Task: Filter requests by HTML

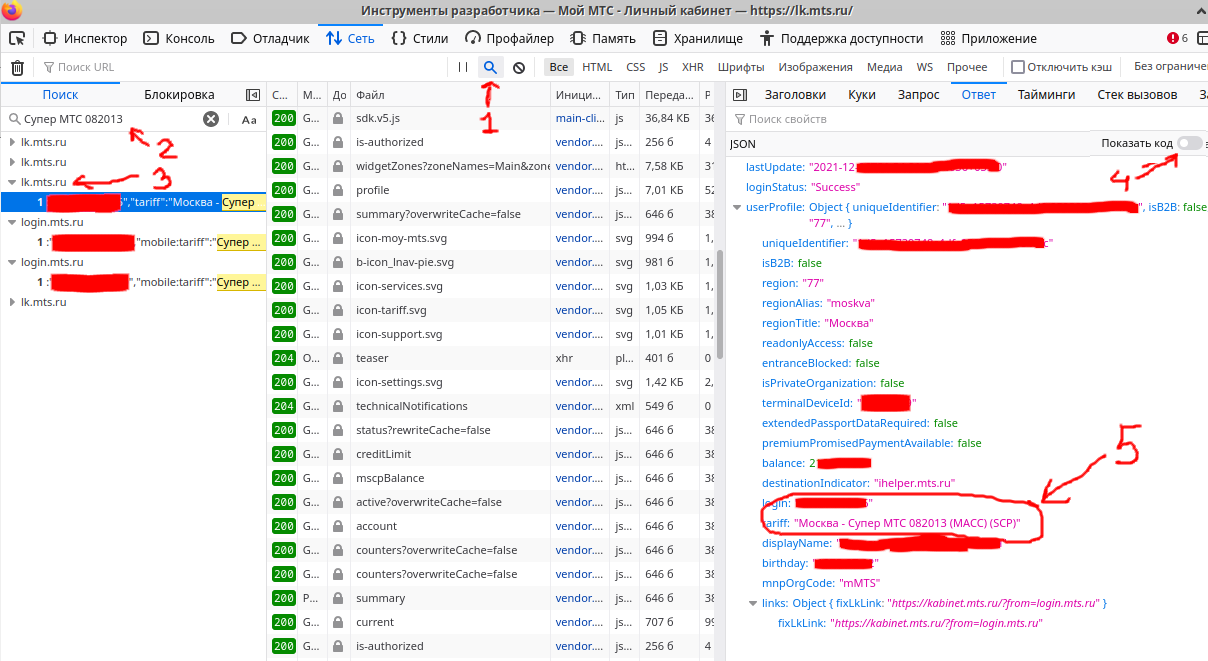Action: coord(597,67)
